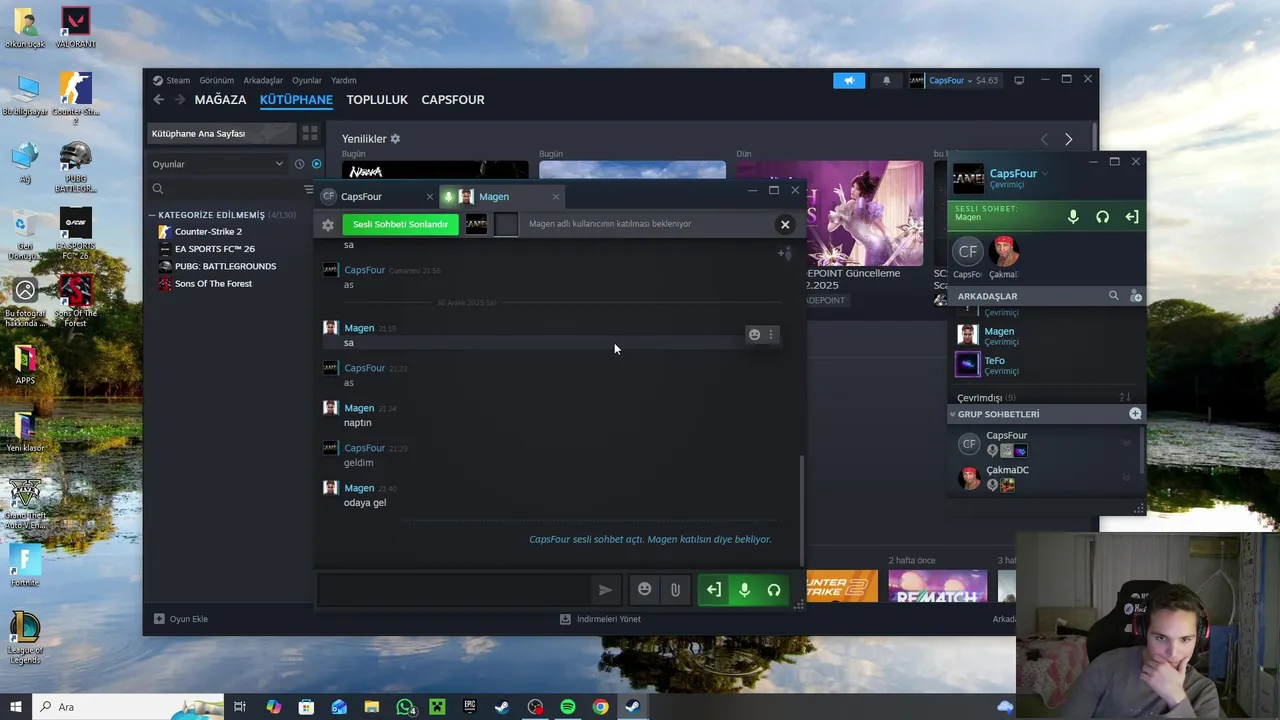Dismiss the voice chat waiting bar
The height and width of the screenshot is (720, 1280).
click(785, 225)
